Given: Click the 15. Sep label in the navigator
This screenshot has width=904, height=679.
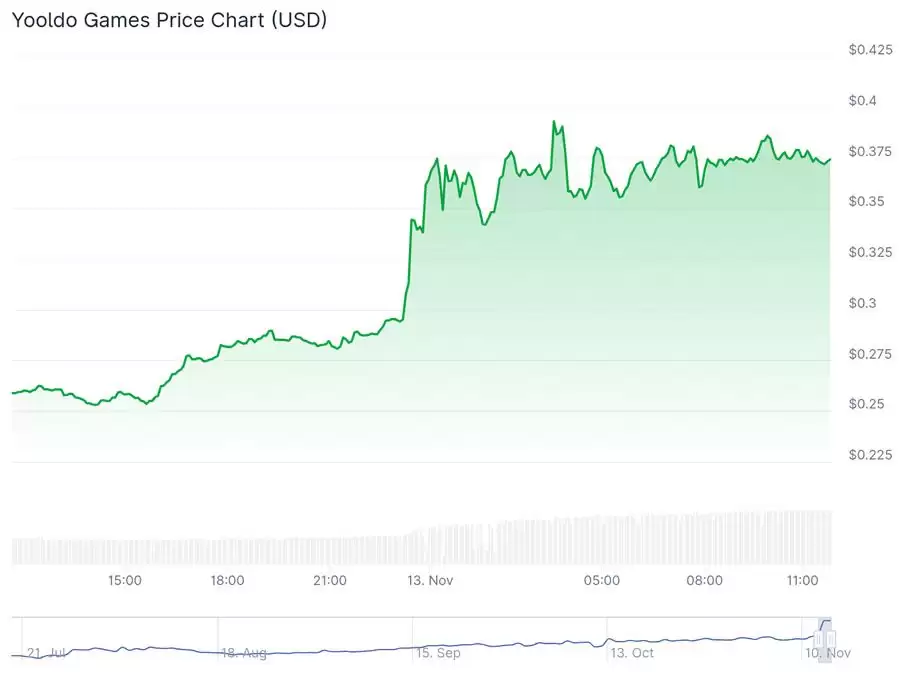Looking at the screenshot, I should [x=438, y=653].
